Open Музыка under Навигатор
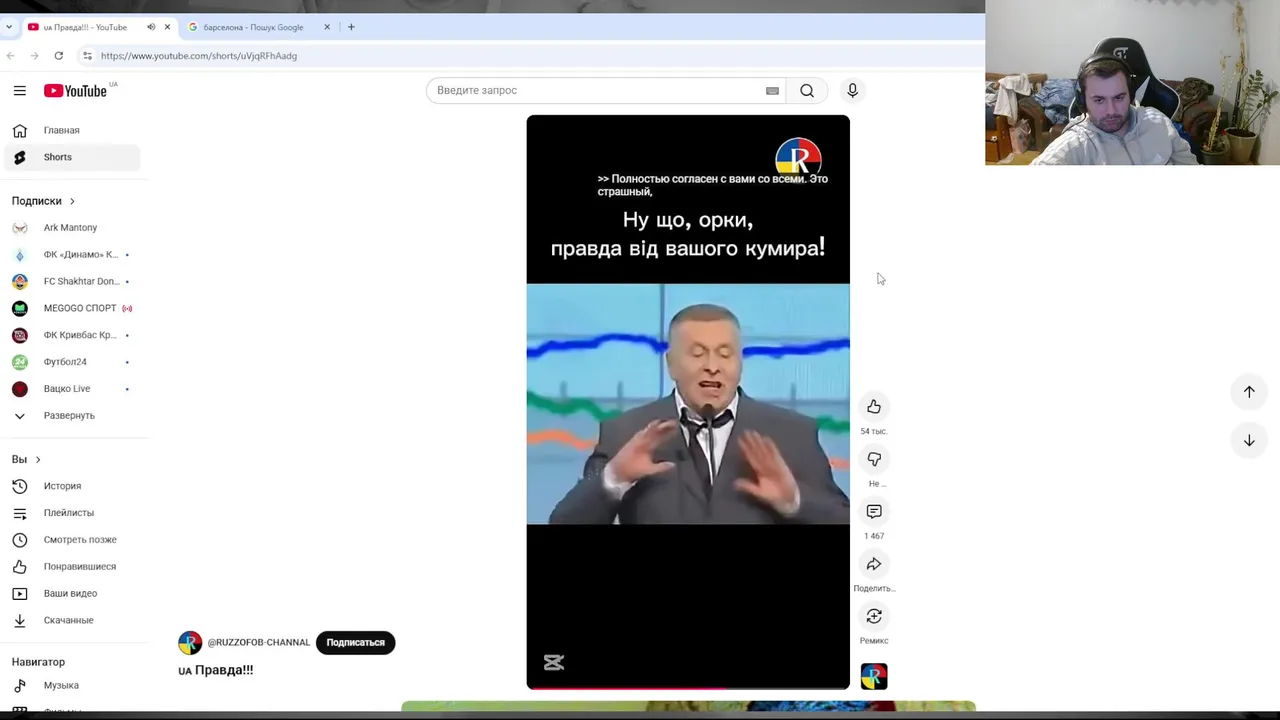The width and height of the screenshot is (1280, 720). pyautogui.click(x=72, y=685)
